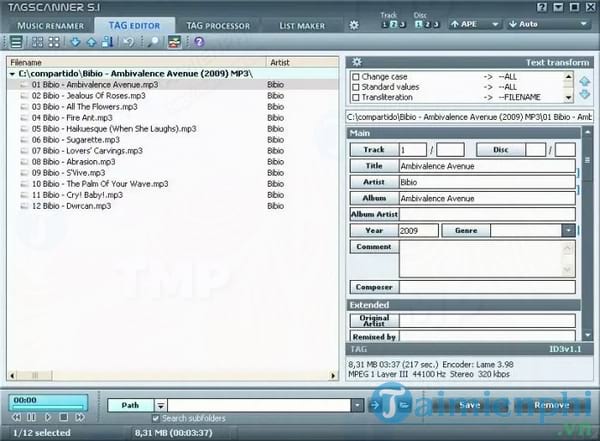Image resolution: width=600 pixels, height=441 pixels.
Task: Select Disc format option 1
Action: point(418,24)
